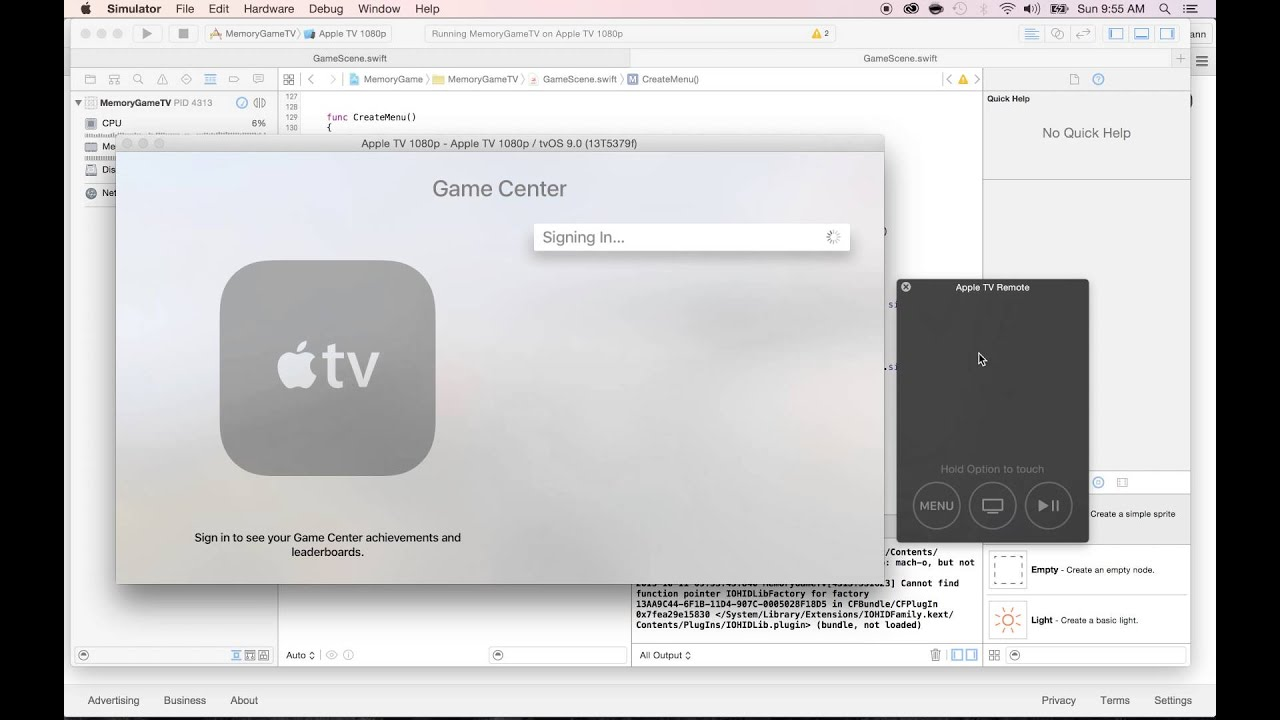Select the CPU gauge row
The width and height of the screenshot is (1280, 720).
pyautogui.click(x=175, y=123)
